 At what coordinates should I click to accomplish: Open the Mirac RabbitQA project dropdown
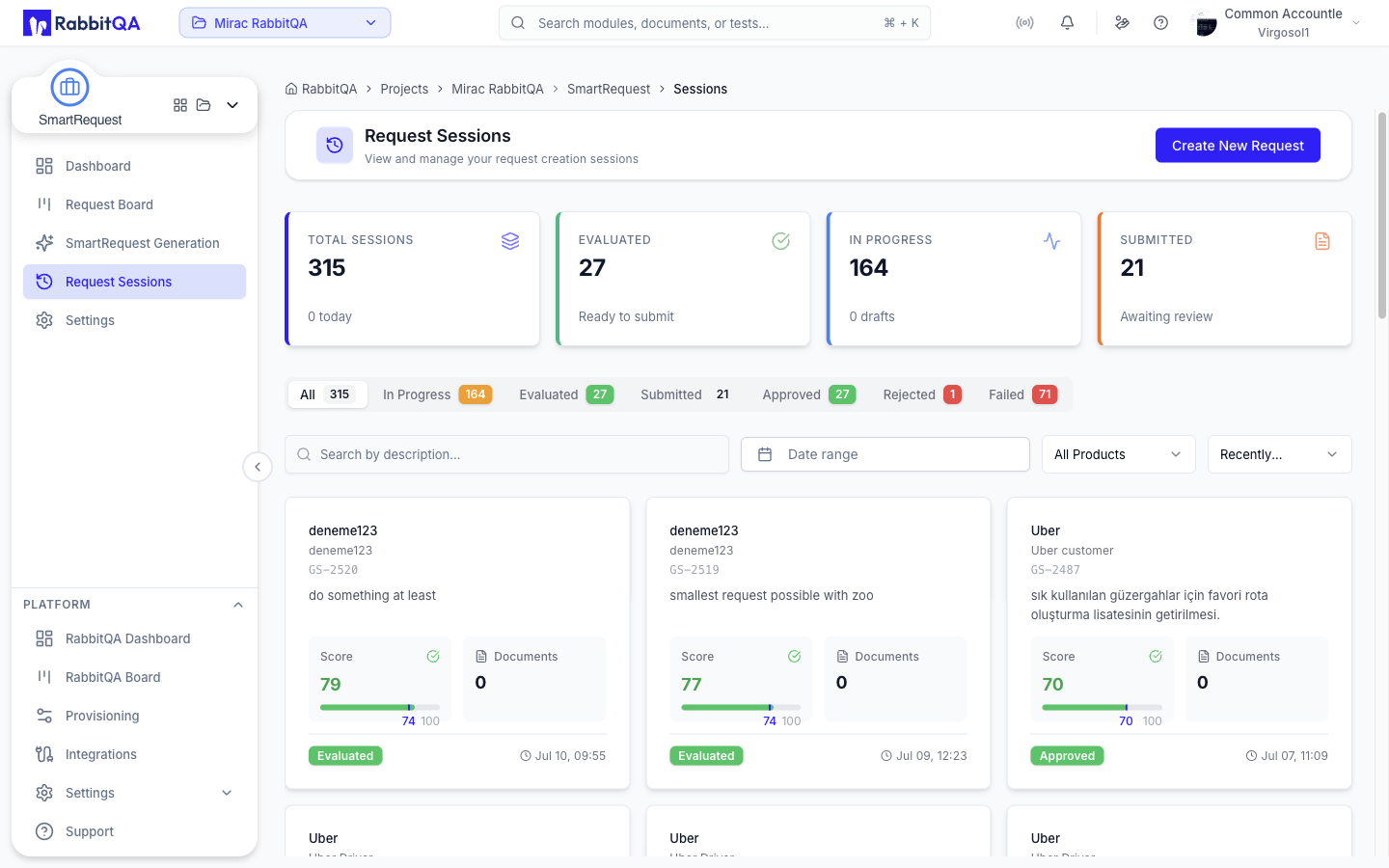pyautogui.click(x=285, y=23)
